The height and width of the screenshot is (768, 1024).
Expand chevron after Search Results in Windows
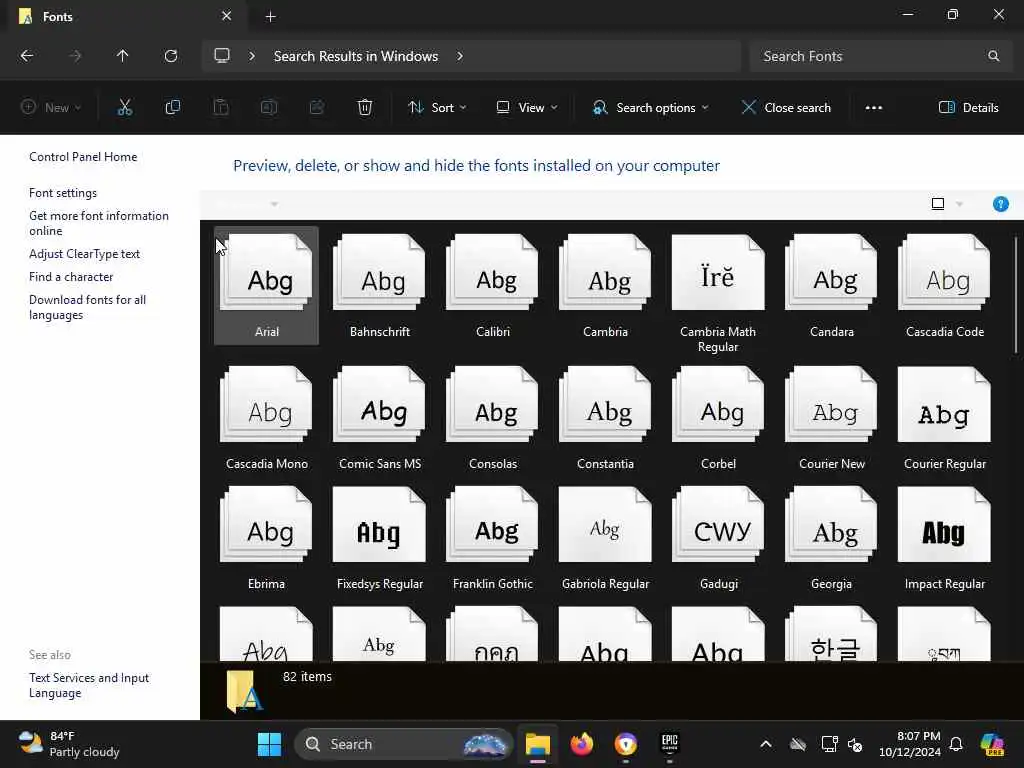(460, 56)
